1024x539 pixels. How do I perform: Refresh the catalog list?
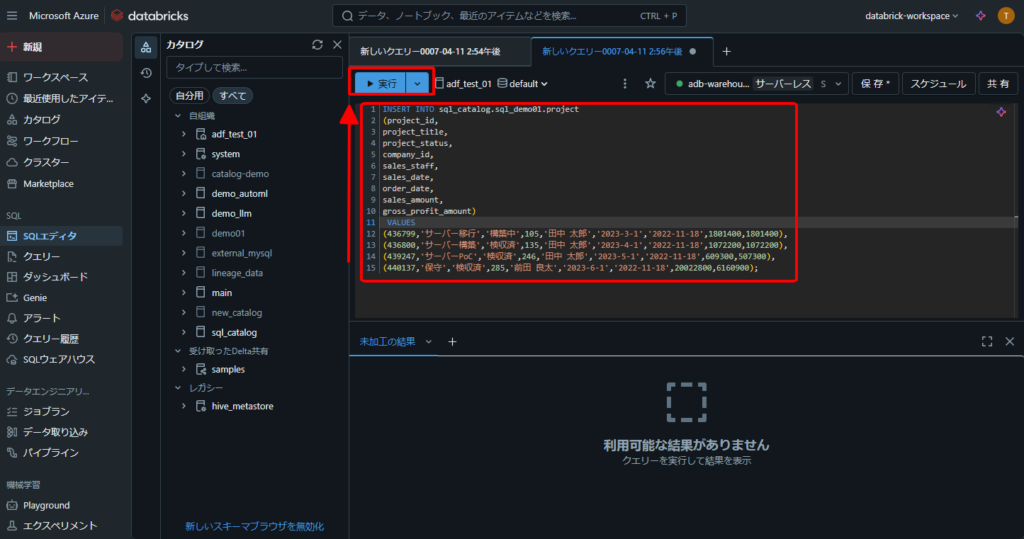[x=317, y=44]
